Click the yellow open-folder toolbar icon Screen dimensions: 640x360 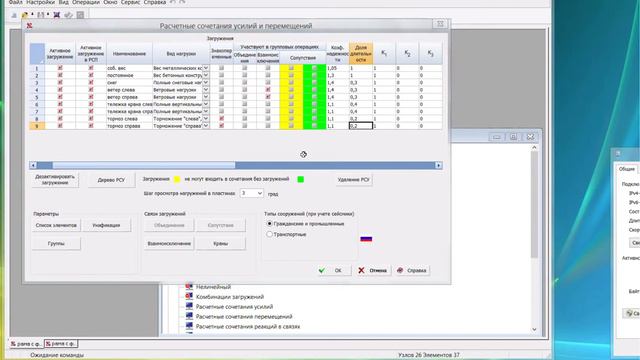tap(25, 15)
